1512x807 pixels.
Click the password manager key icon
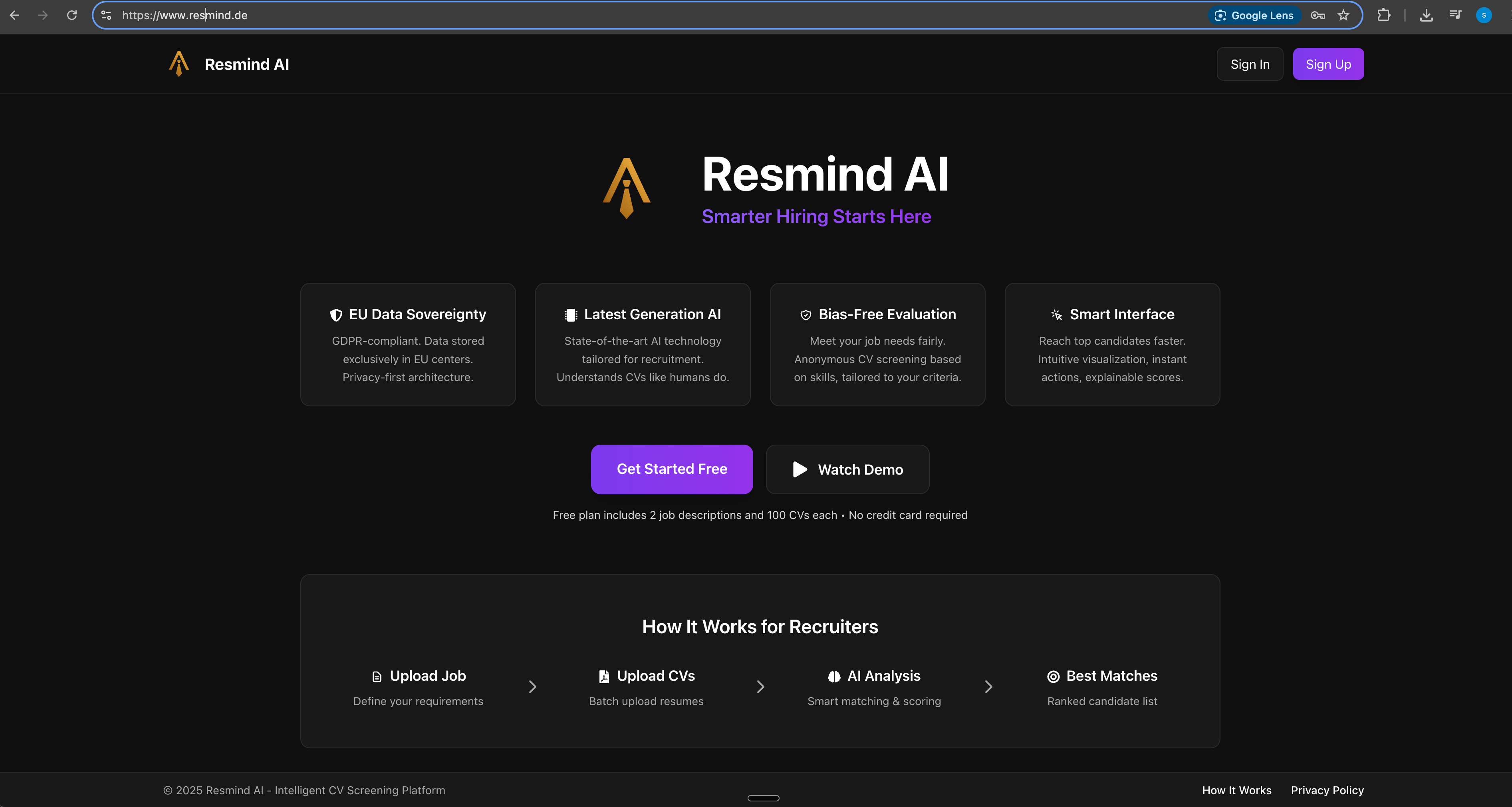(x=1318, y=15)
